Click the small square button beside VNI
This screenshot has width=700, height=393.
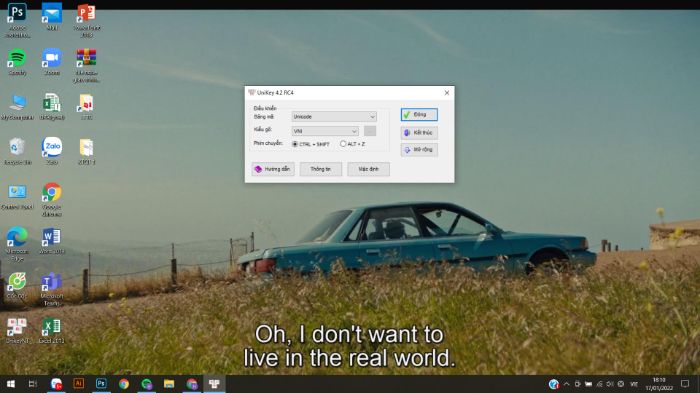tap(370, 131)
